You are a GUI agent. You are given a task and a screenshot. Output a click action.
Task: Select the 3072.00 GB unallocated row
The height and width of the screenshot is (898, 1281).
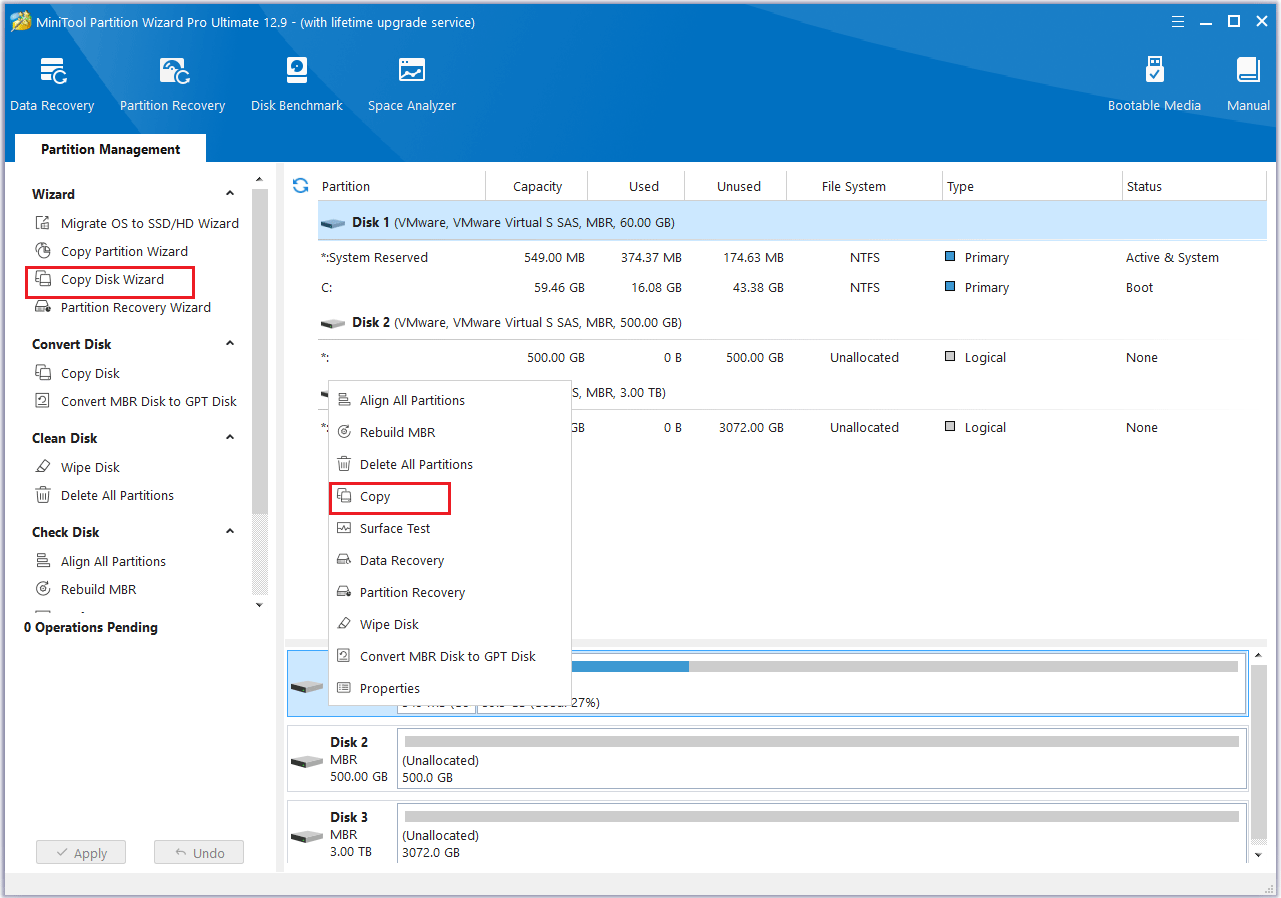pyautogui.click(x=792, y=427)
